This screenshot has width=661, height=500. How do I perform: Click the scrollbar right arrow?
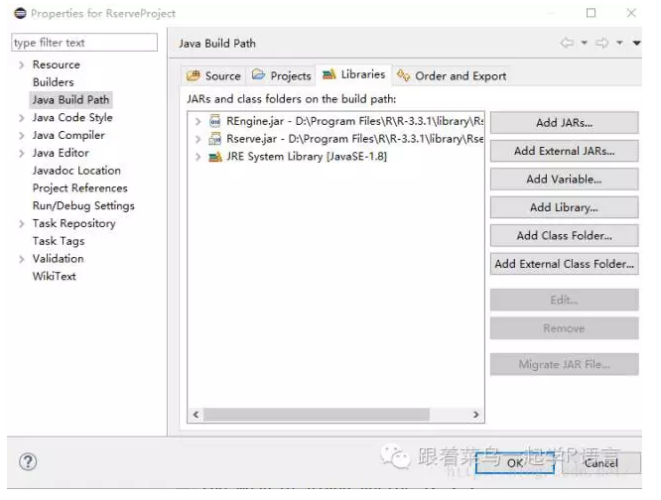point(476,414)
